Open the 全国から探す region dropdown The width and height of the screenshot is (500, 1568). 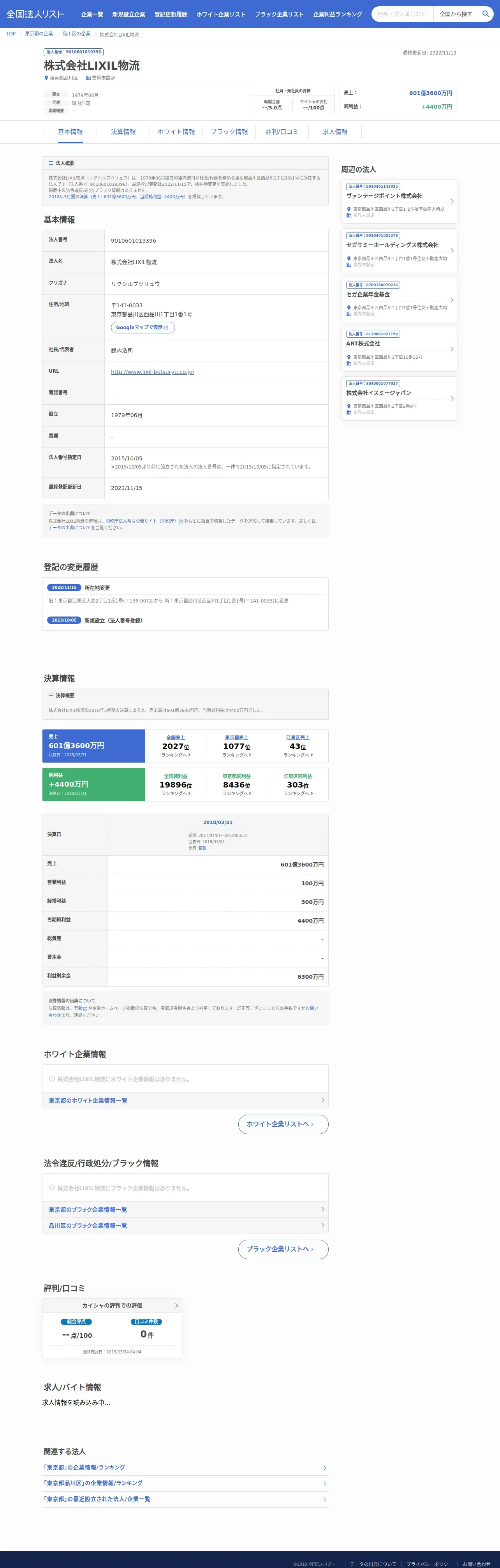click(x=456, y=14)
